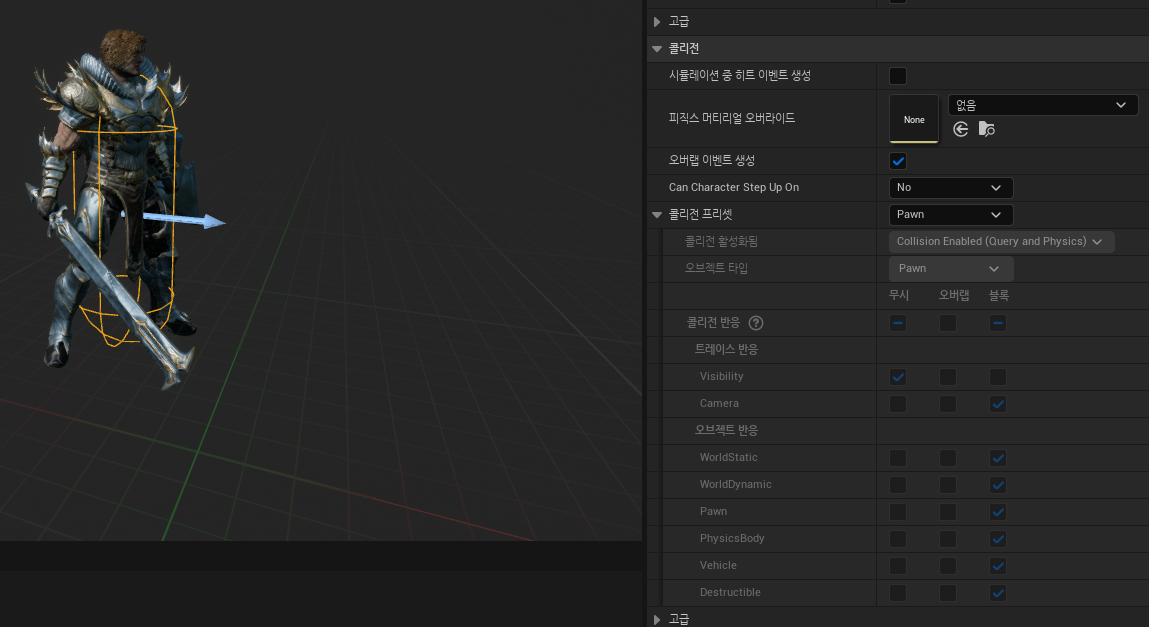Set WorldStatic response to 오버랩
The width and height of the screenshot is (1149, 627).
(x=947, y=459)
